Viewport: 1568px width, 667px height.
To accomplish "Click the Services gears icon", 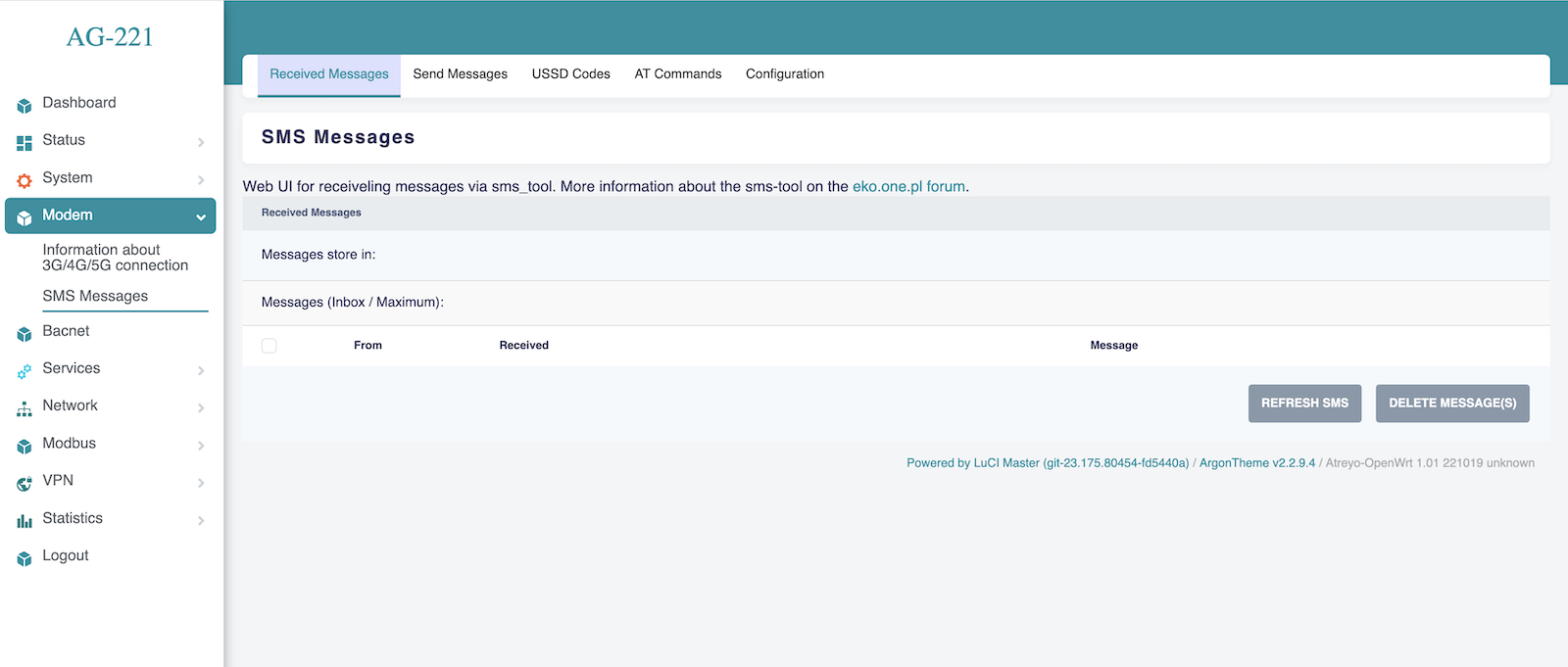I will [x=24, y=371].
